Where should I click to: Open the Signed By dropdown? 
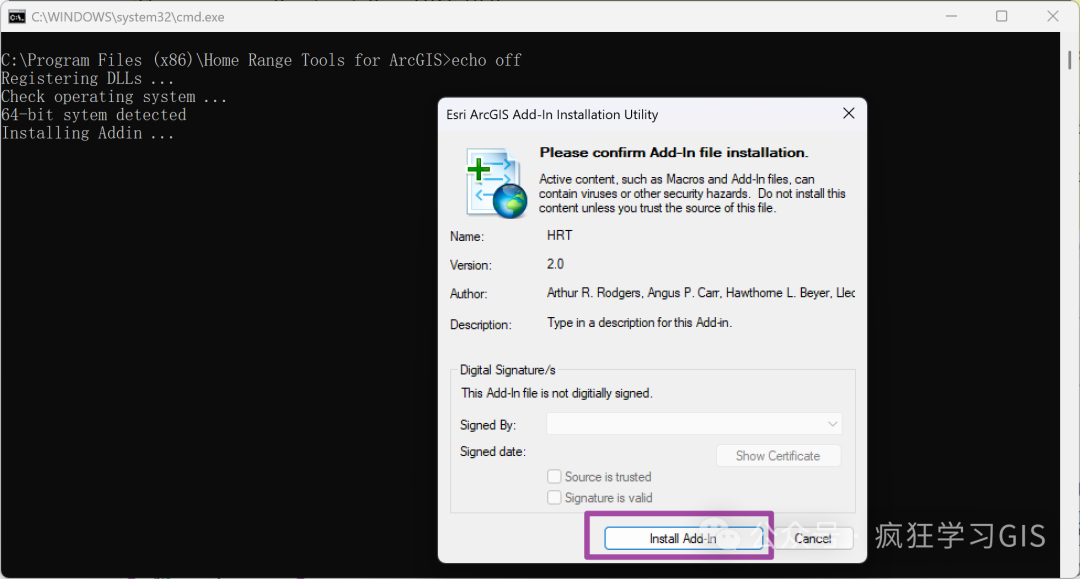point(694,423)
